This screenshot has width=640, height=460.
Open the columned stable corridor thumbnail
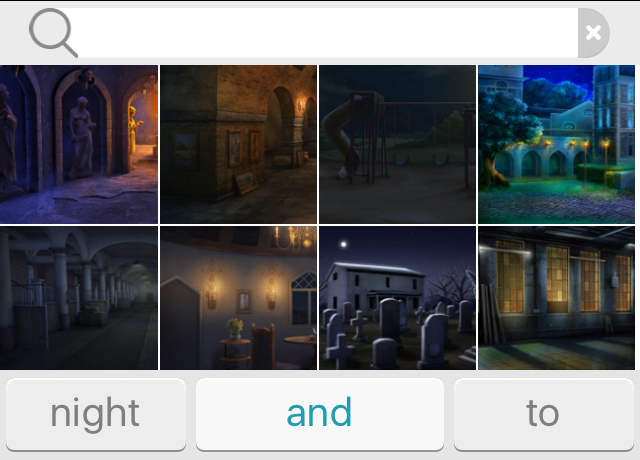point(79,298)
